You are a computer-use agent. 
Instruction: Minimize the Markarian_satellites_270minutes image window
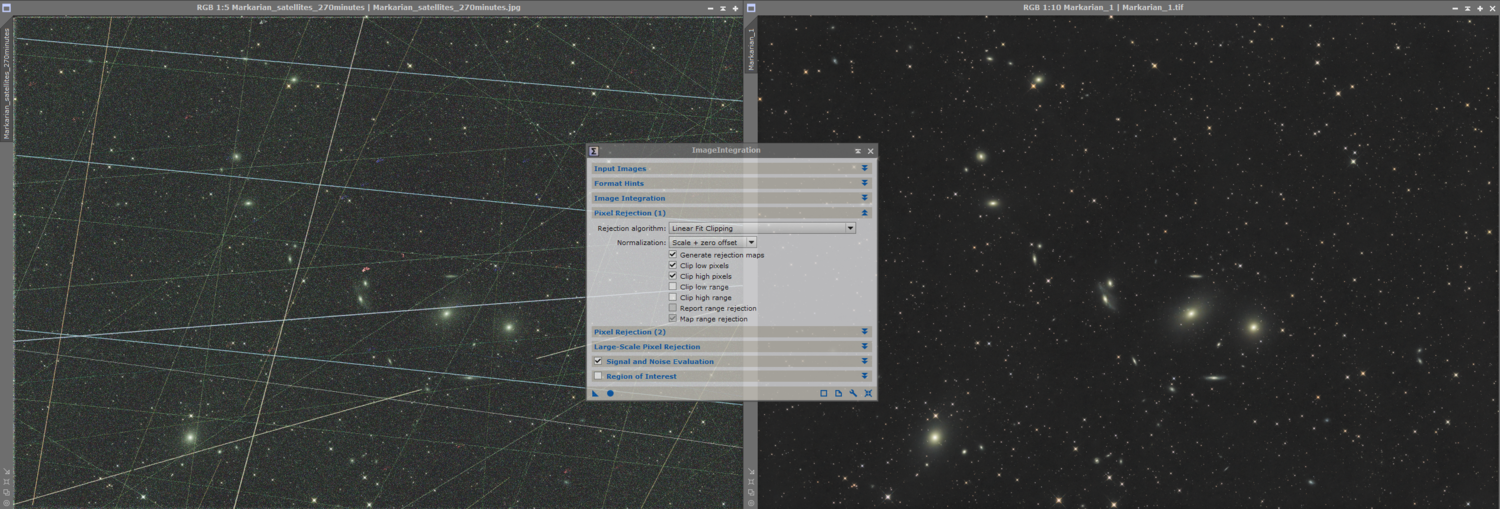[710, 8]
